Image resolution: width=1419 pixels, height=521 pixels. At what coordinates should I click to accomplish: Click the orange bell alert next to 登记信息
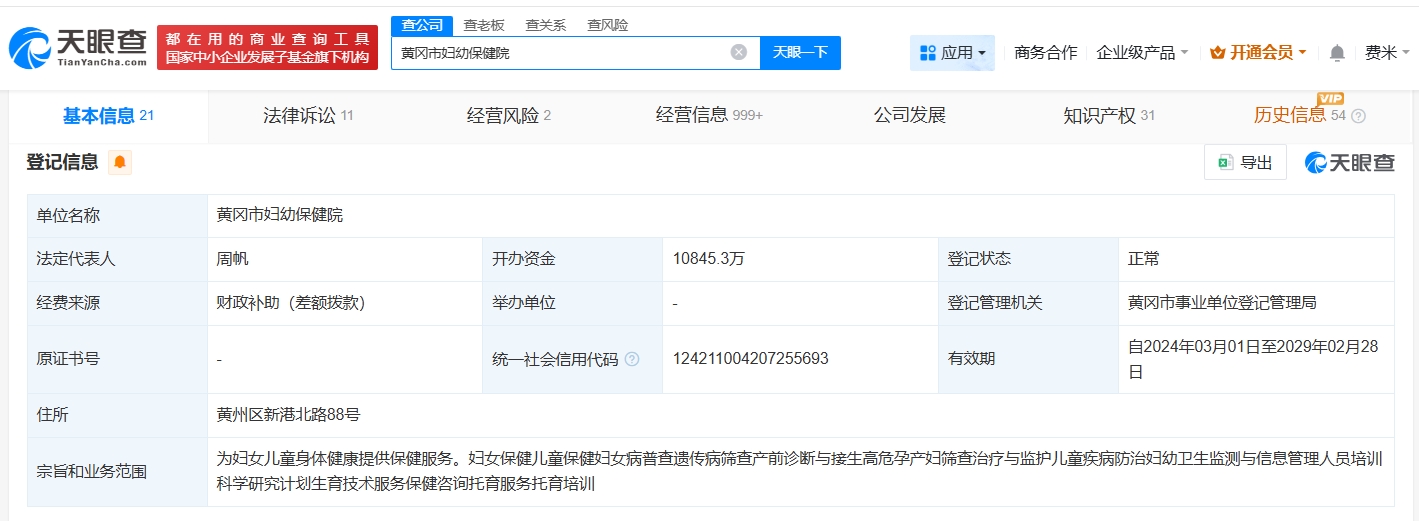[x=120, y=162]
